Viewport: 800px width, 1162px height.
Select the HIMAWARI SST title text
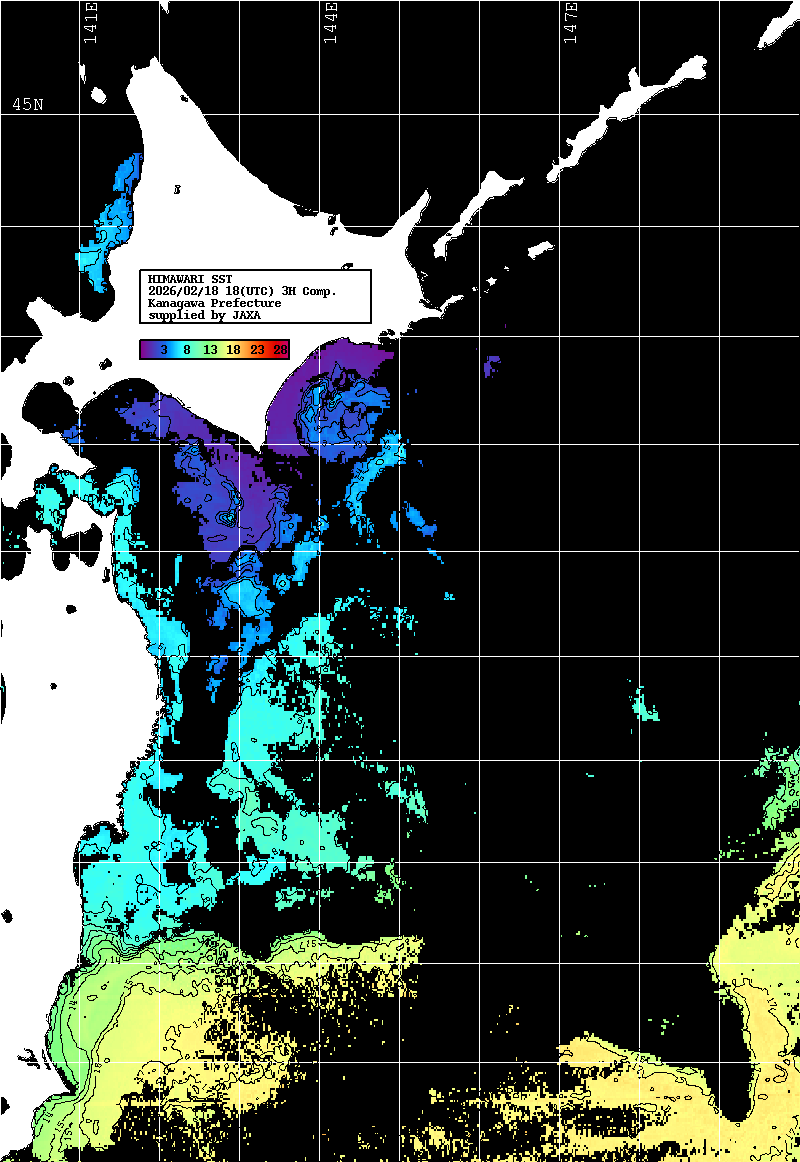[x=190, y=278]
